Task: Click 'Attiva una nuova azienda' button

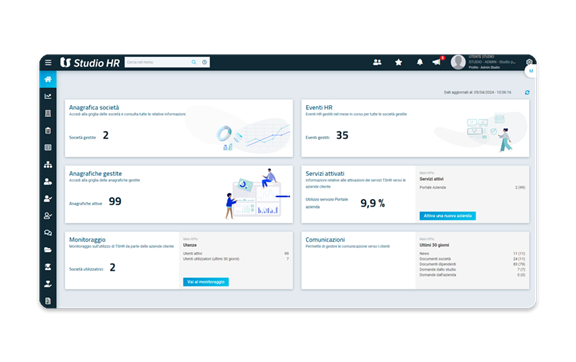Action: coord(447,216)
